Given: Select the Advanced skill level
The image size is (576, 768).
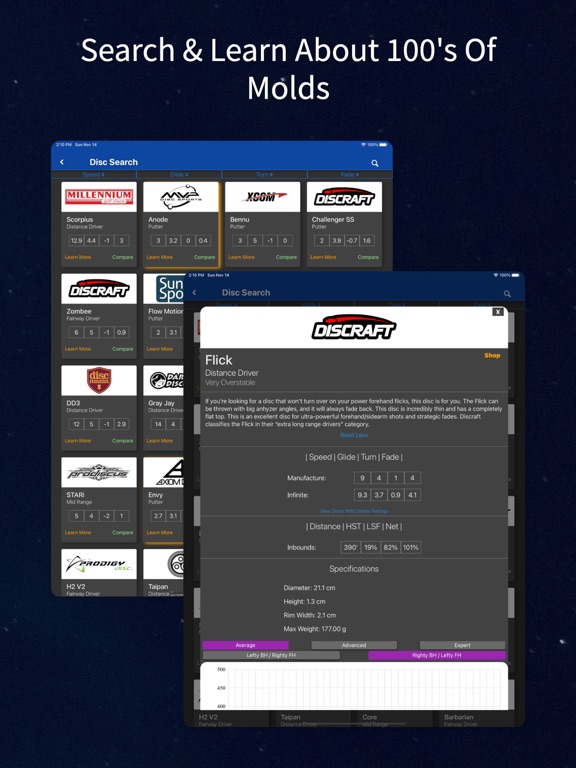Looking at the screenshot, I should click(354, 645).
